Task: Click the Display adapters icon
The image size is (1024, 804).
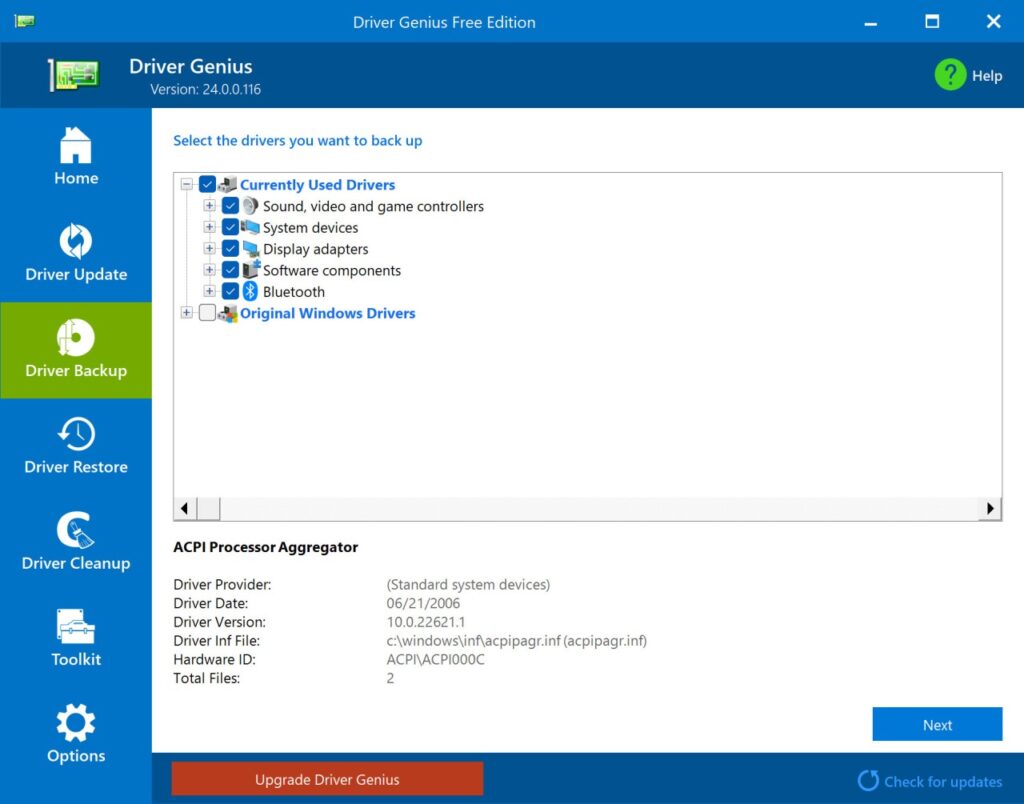Action: tap(250, 249)
